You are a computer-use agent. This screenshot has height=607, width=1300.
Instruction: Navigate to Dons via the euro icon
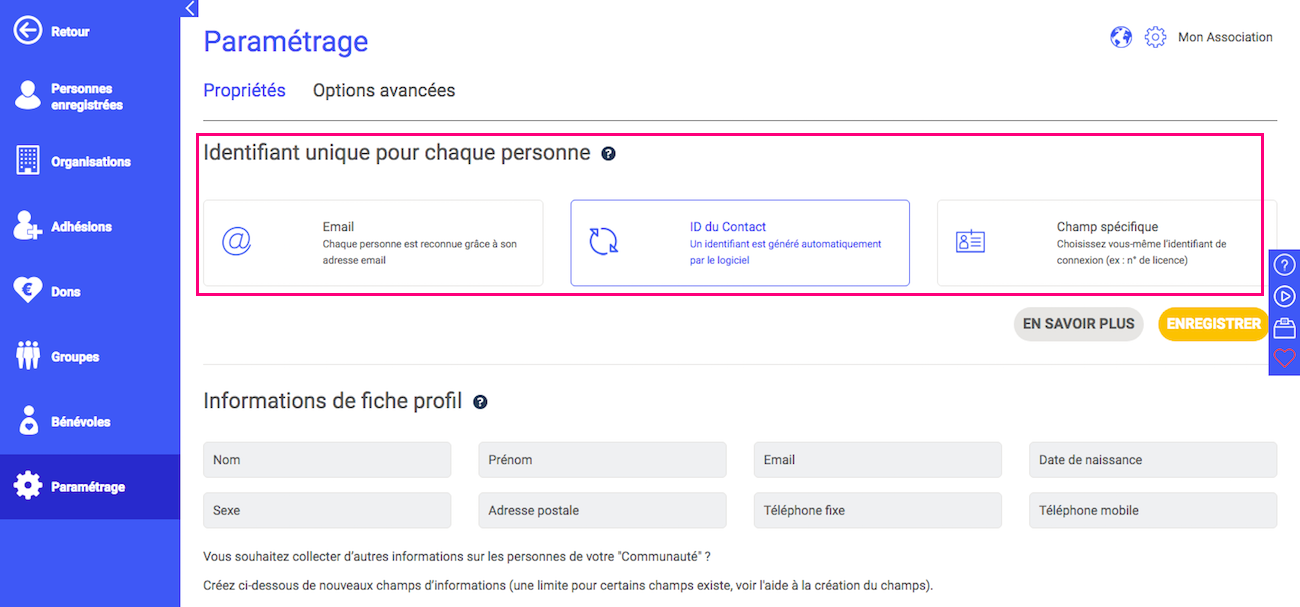[x=65, y=290]
